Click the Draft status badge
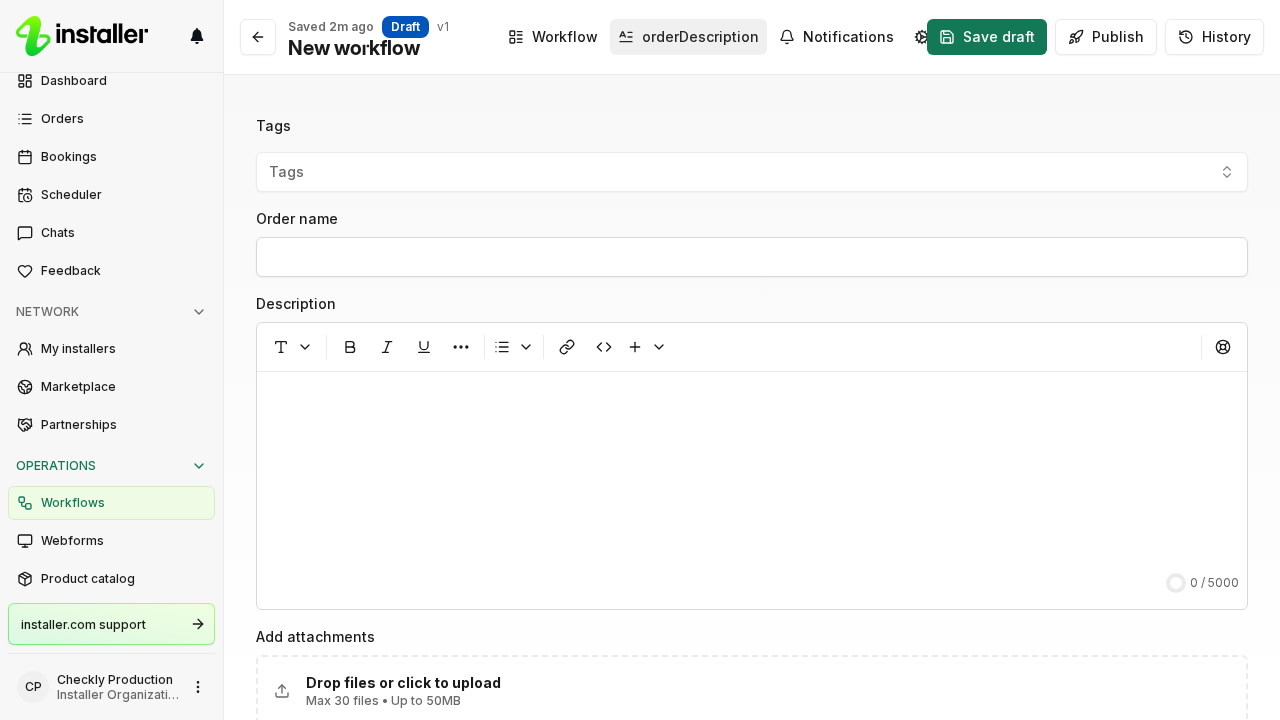Viewport: 1280px width, 720px height. (x=405, y=27)
